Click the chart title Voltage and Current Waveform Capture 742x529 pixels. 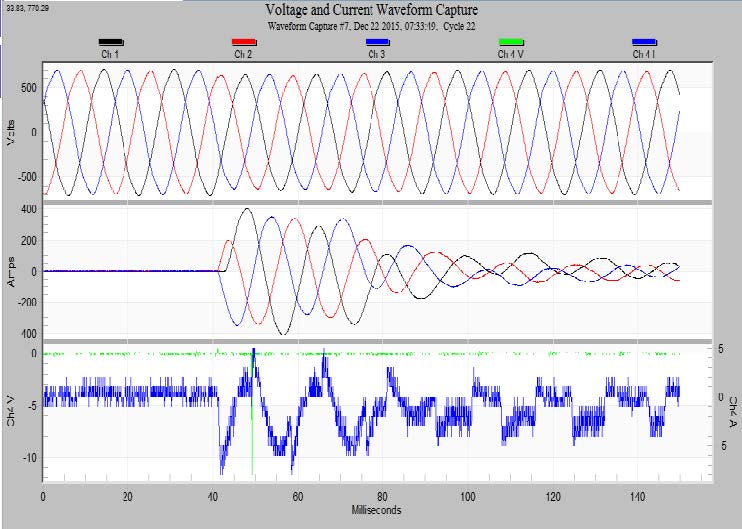tap(371, 11)
